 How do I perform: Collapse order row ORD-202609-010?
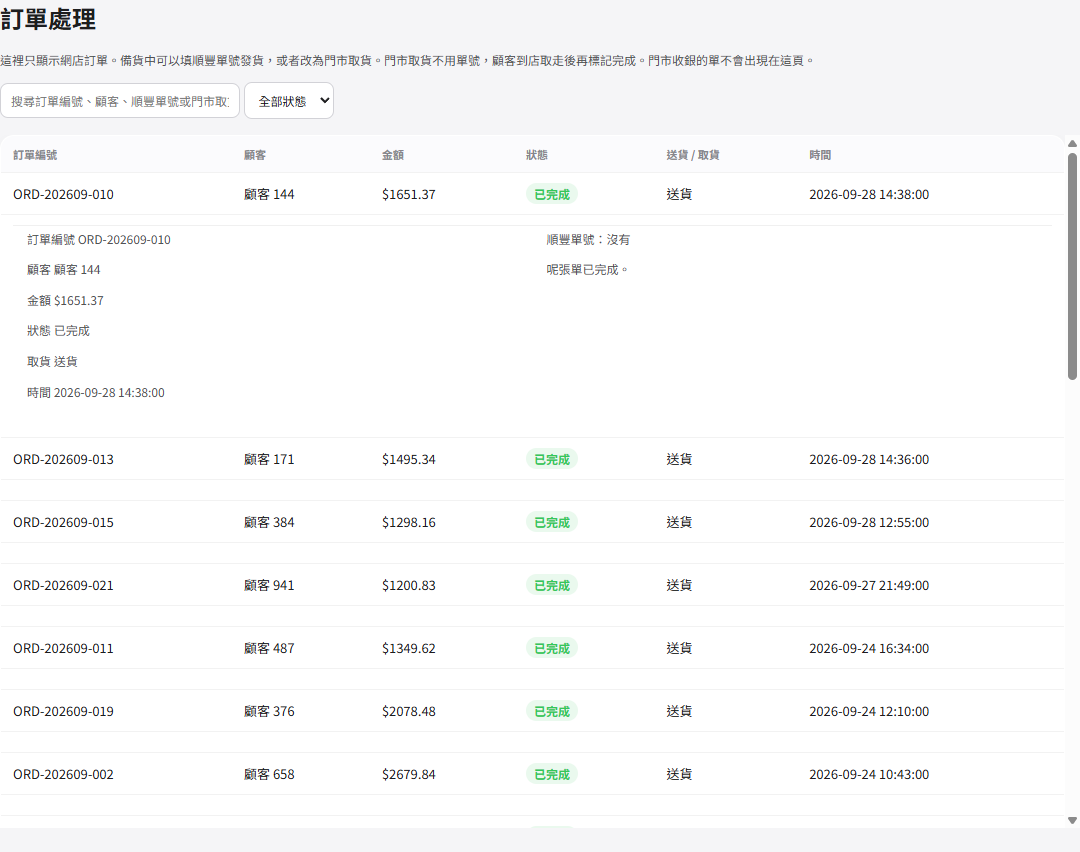pyautogui.click(x=532, y=194)
